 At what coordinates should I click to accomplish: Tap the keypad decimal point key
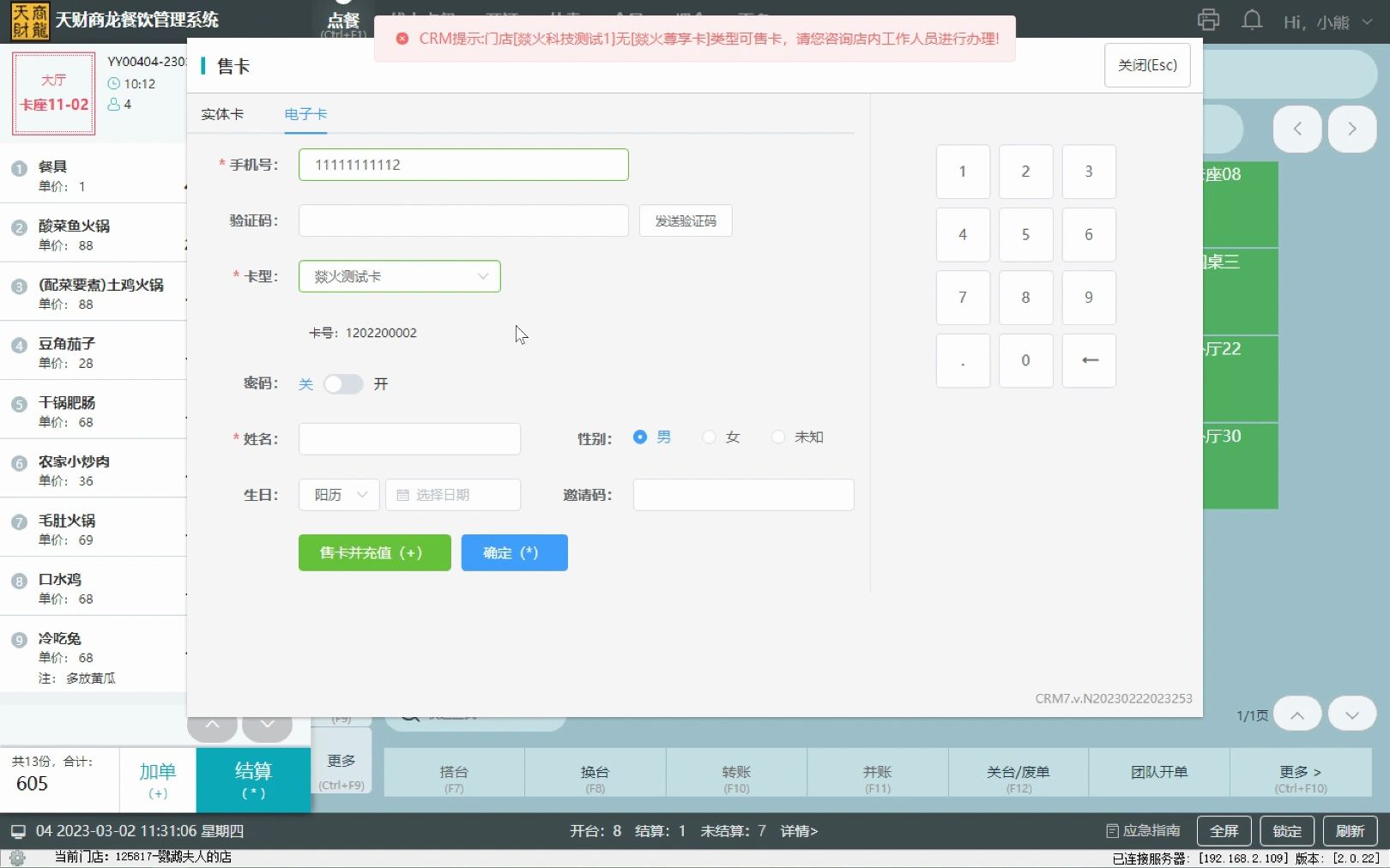(963, 360)
